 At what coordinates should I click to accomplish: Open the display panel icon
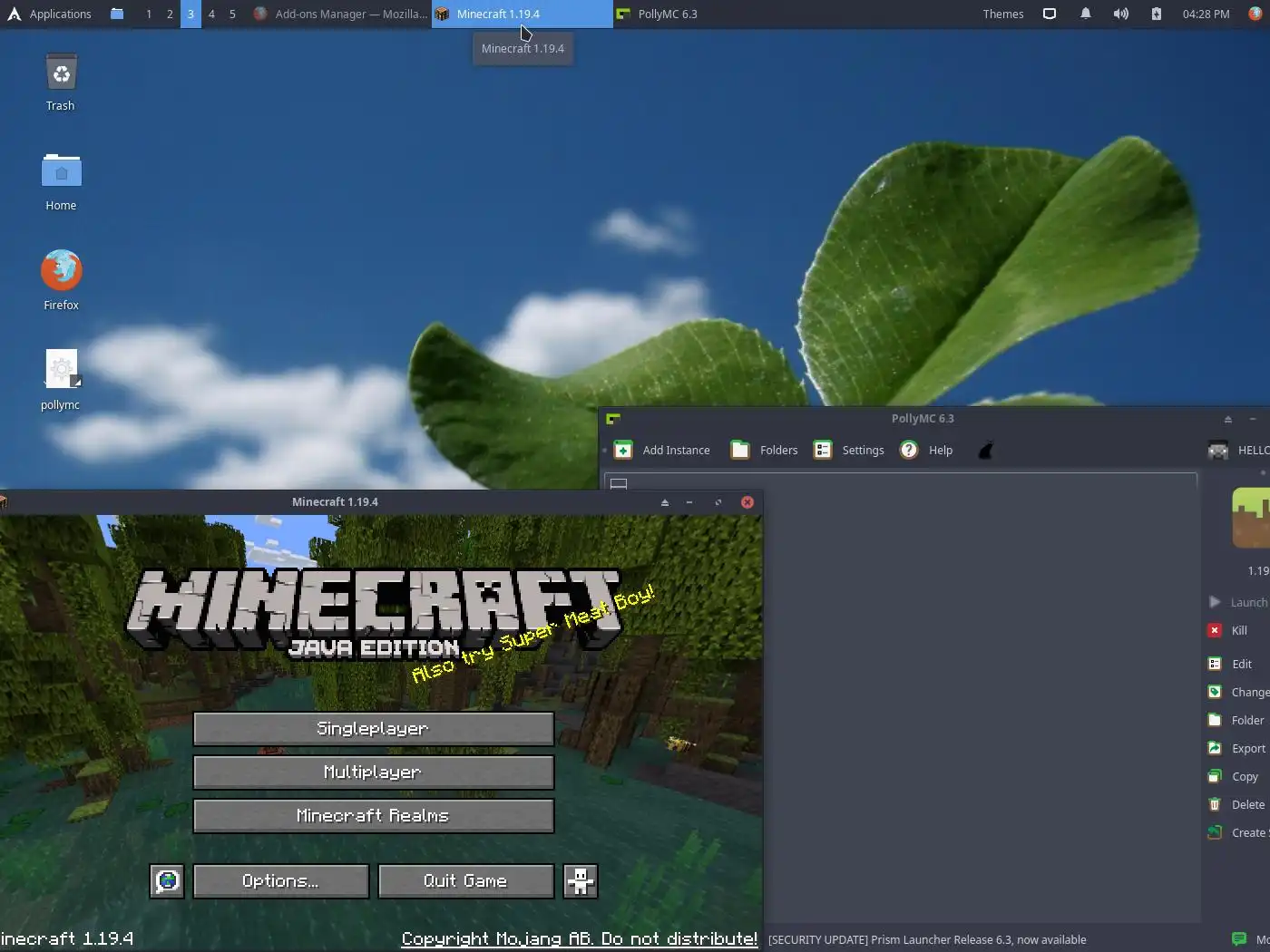pos(1050,14)
